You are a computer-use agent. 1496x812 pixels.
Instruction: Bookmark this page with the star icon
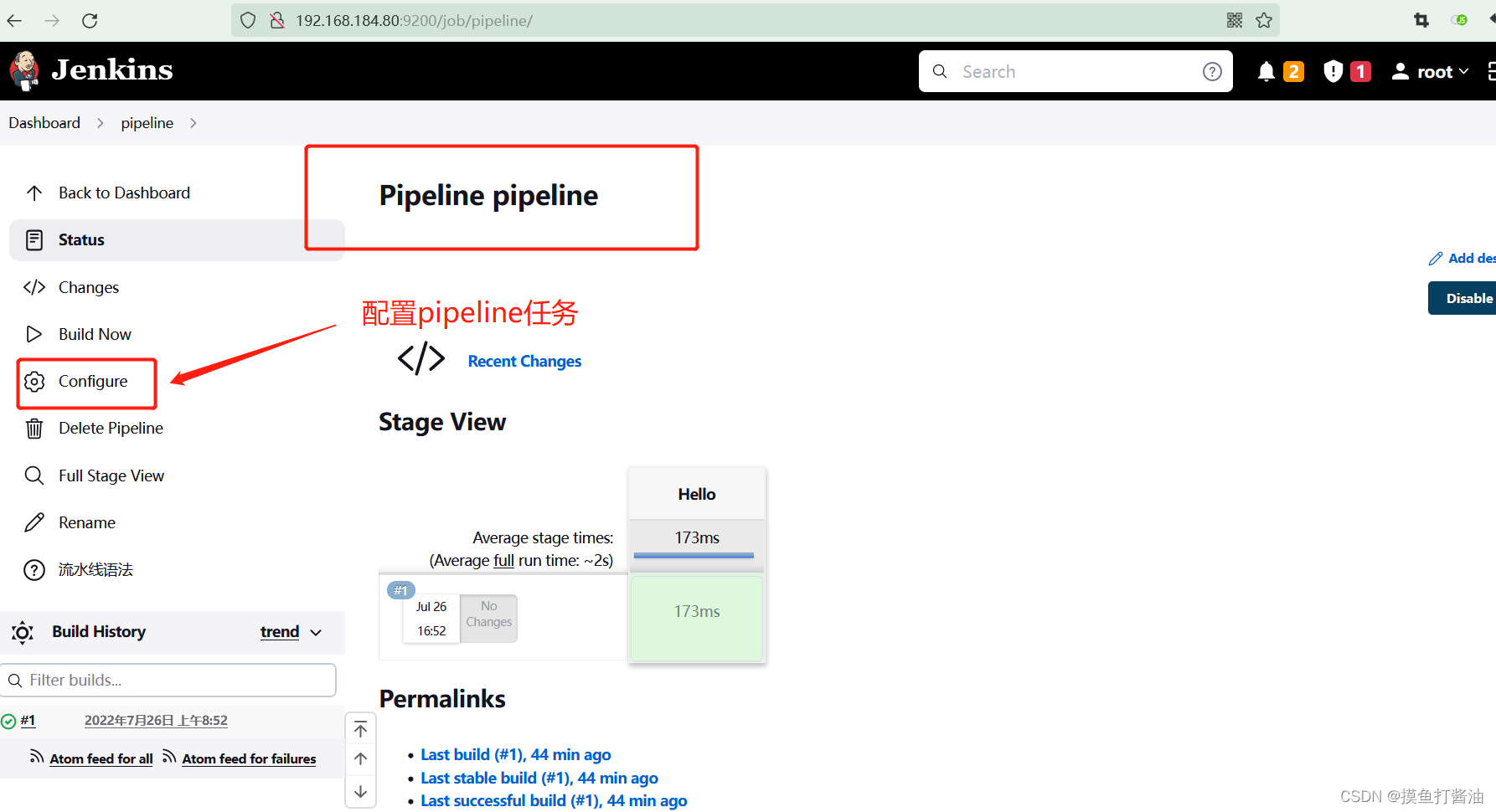pyautogui.click(x=1264, y=21)
